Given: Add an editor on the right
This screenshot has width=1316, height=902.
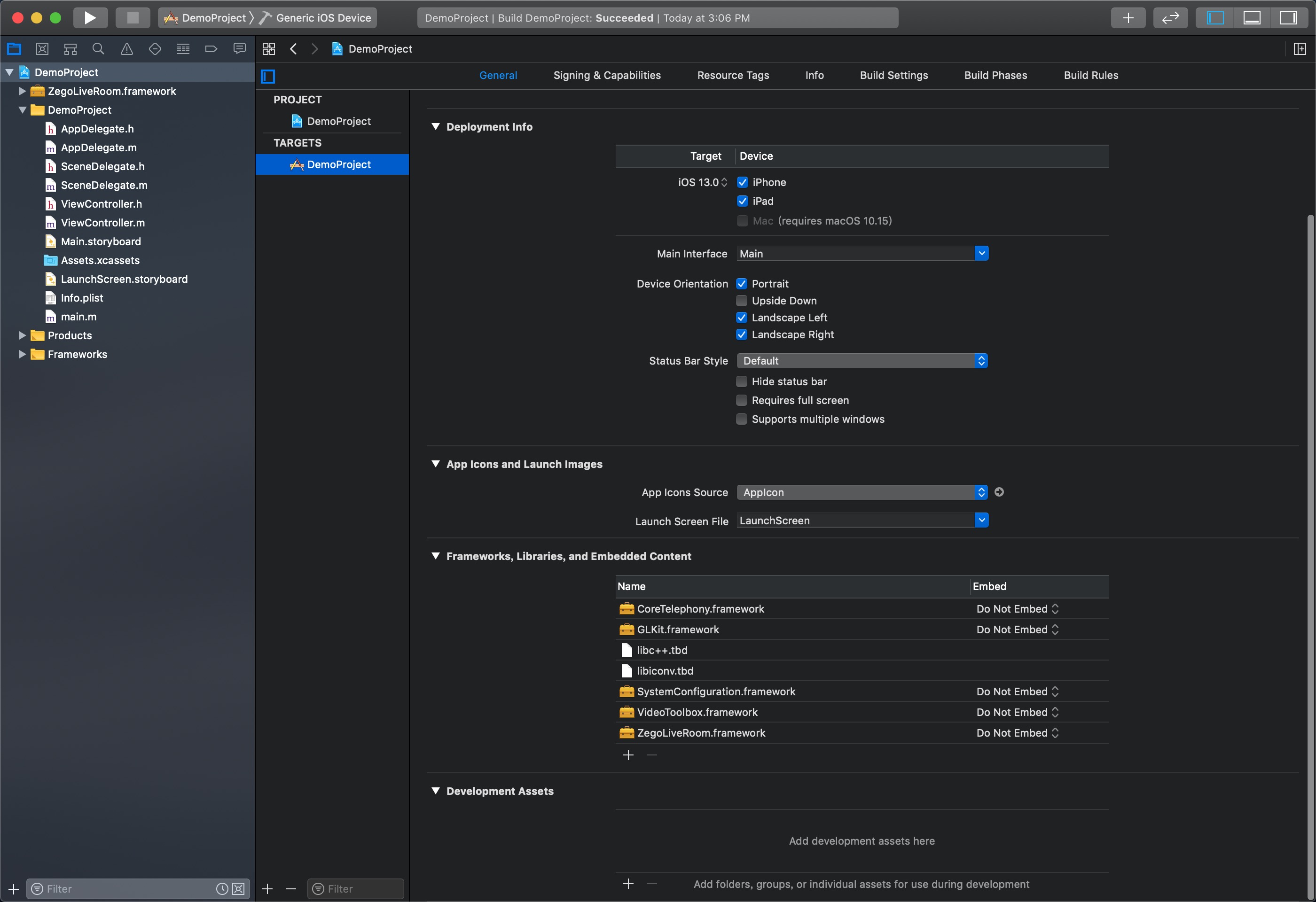Looking at the screenshot, I should (1300, 49).
